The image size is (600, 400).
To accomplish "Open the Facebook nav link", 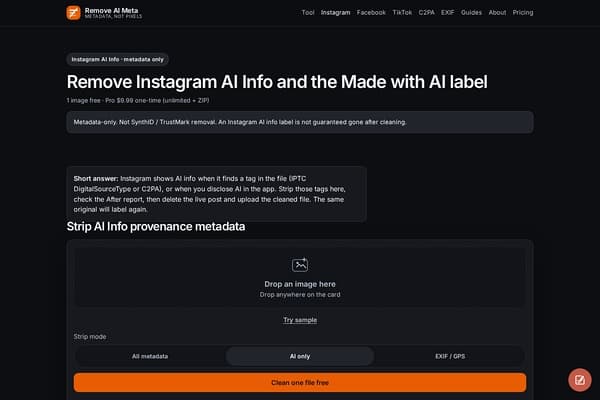I will pos(371,13).
